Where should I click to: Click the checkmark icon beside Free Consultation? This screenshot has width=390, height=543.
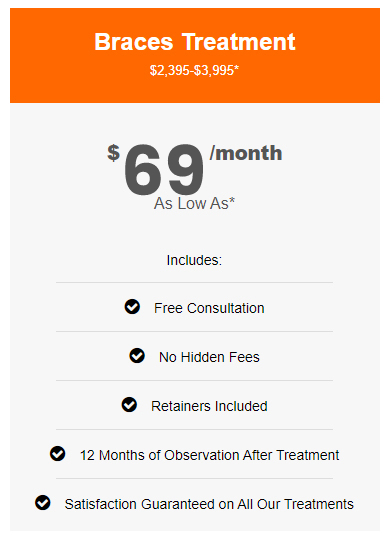(132, 307)
